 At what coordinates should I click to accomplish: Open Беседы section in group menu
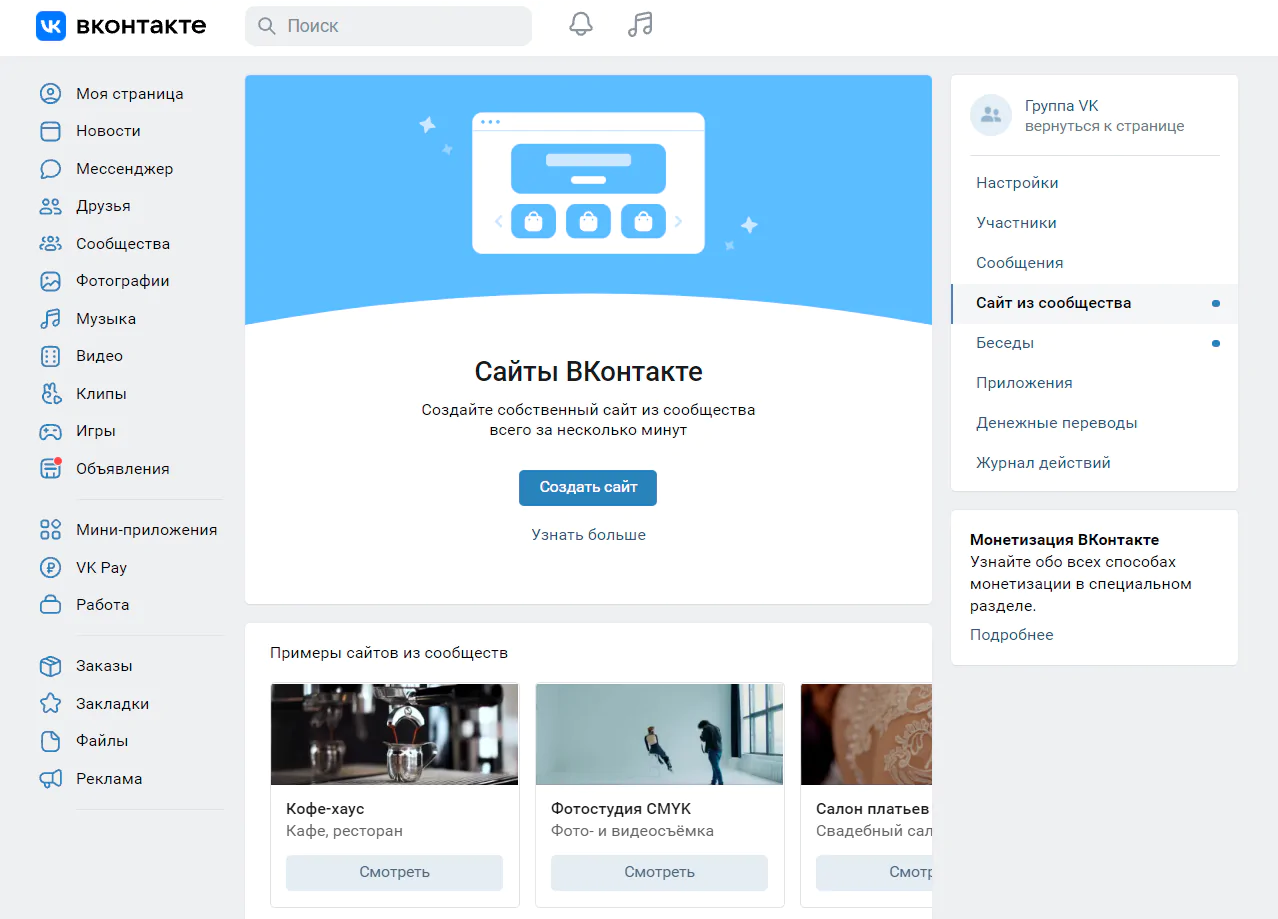click(x=1005, y=343)
